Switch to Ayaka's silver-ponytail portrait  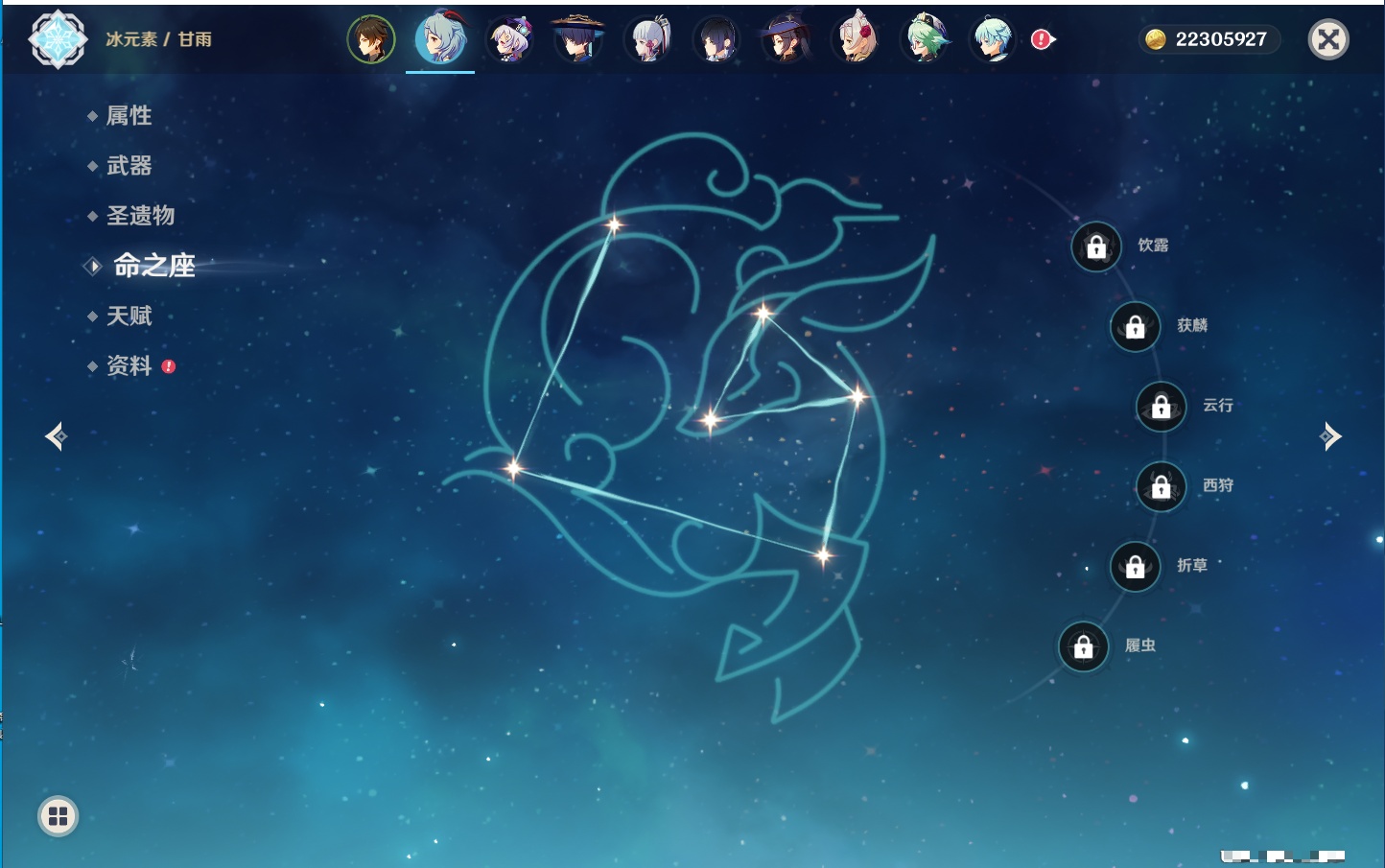[x=648, y=40]
